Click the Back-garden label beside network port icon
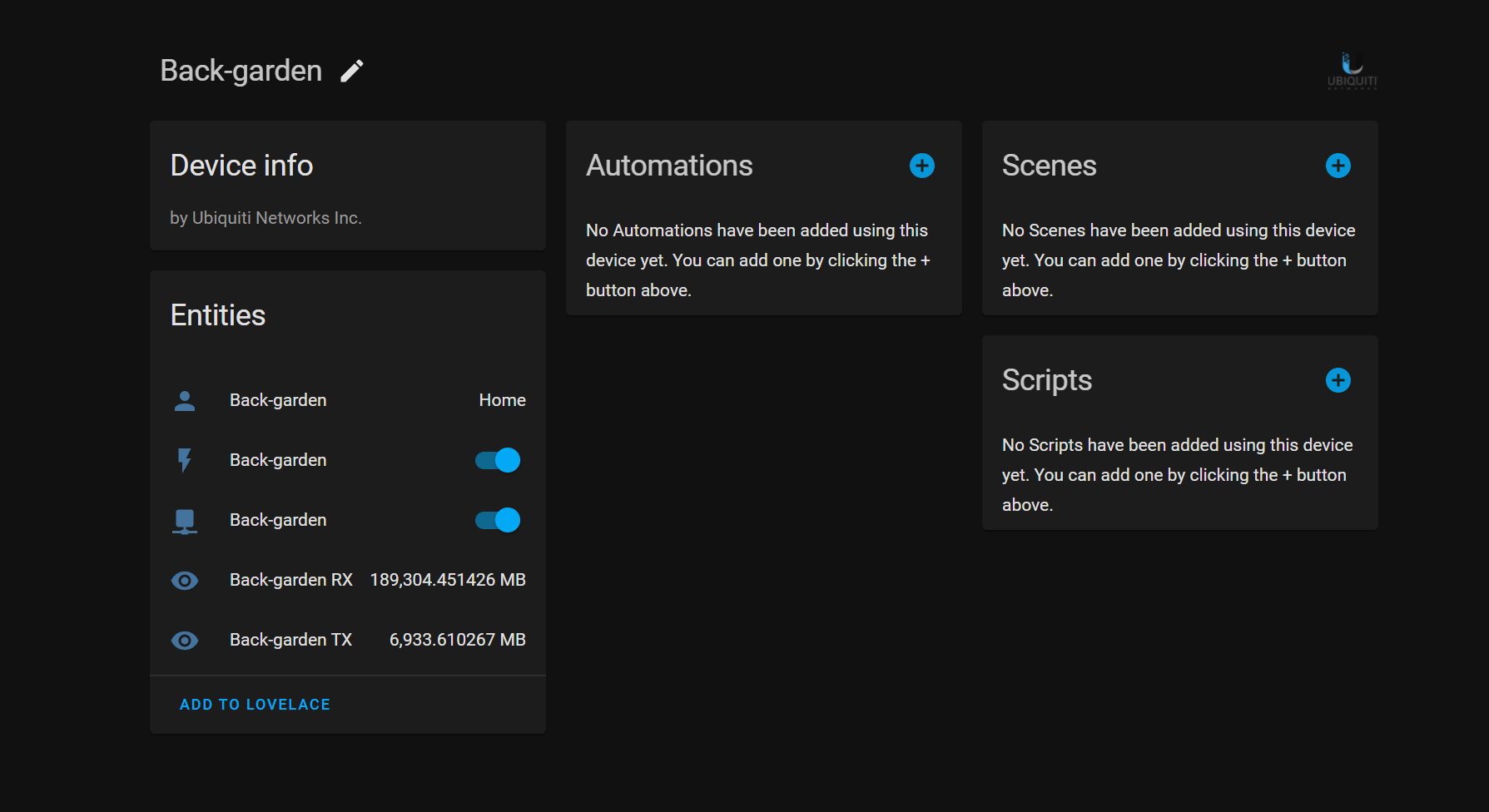The image size is (1489, 812). pos(278,520)
